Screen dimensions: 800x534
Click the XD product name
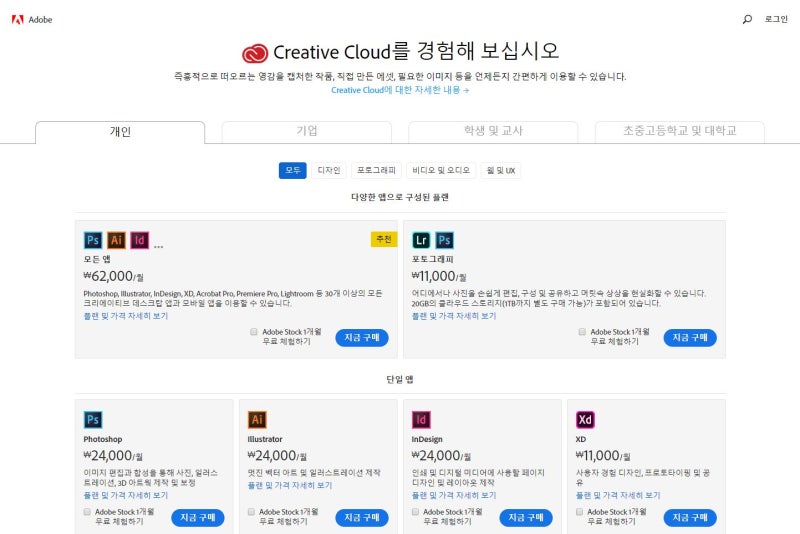click(581, 439)
